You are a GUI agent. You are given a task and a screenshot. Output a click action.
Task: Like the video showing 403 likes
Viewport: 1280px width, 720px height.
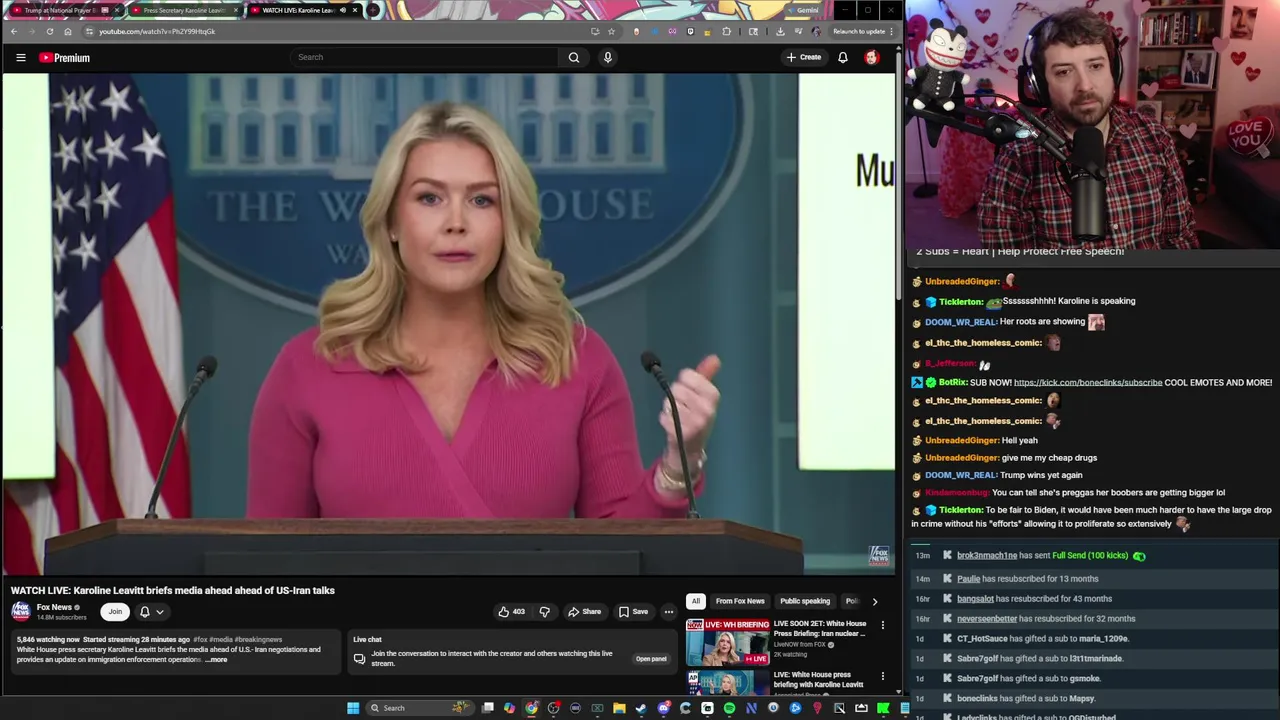511,612
